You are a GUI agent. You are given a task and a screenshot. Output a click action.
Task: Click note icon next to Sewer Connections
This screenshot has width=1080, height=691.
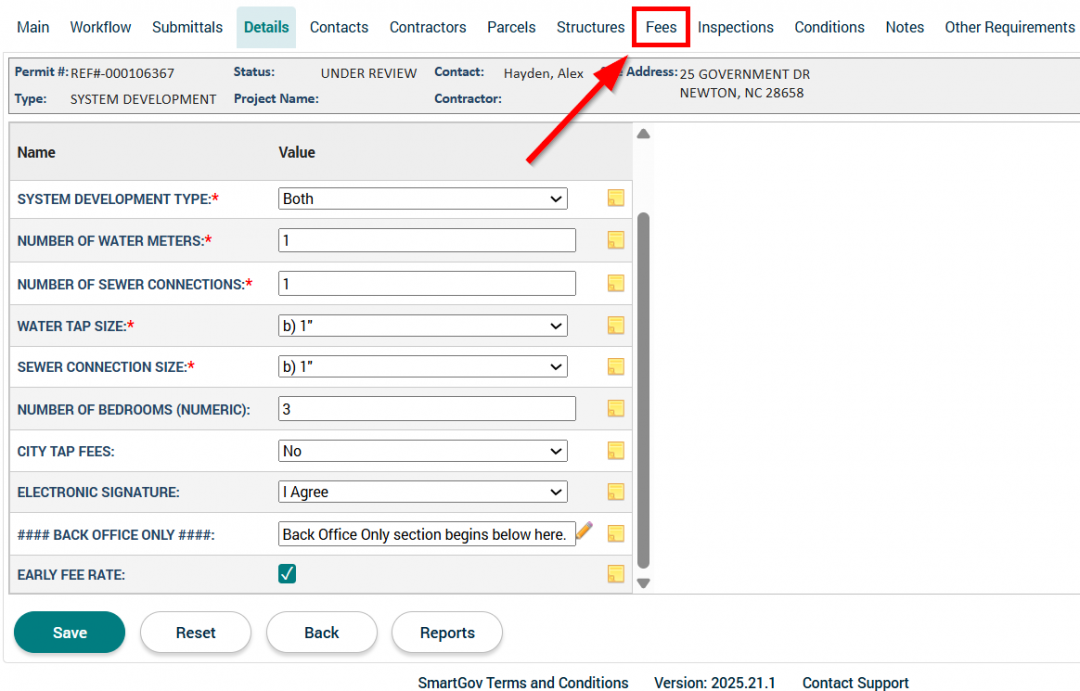(616, 283)
